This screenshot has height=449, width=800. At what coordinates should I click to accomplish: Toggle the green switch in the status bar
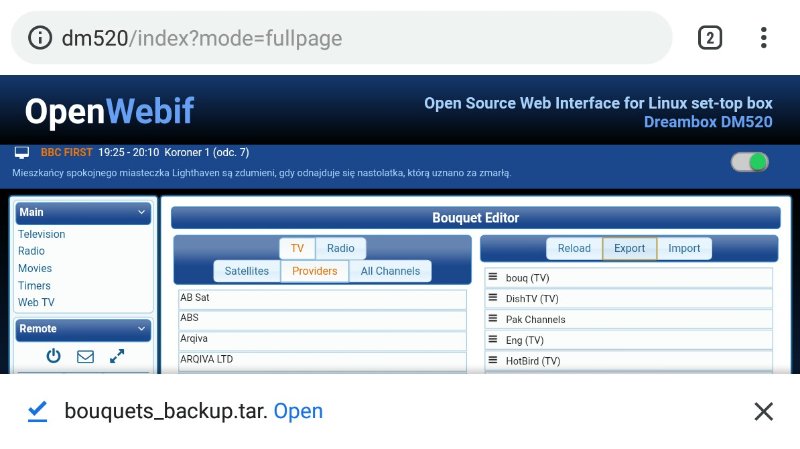749,162
